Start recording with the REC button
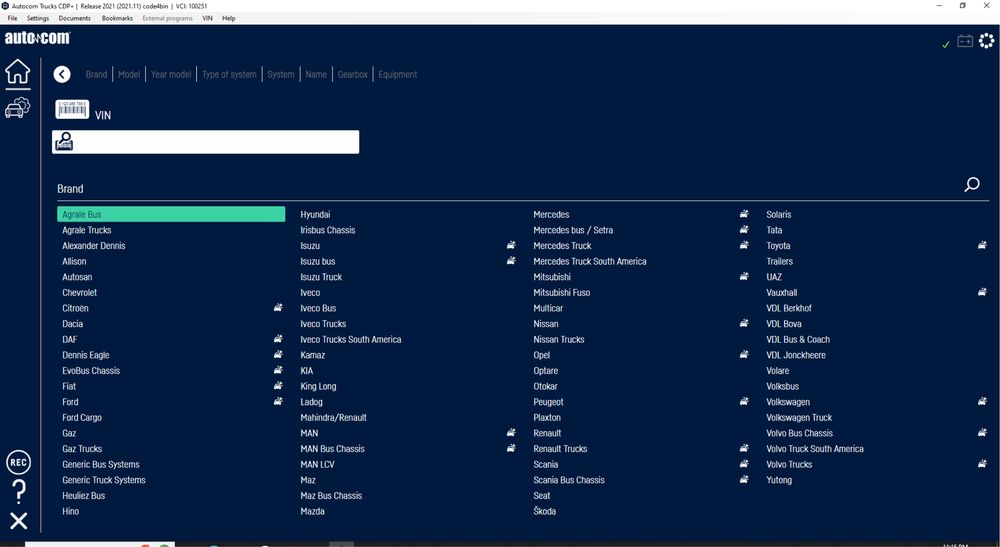Image resolution: width=1000 pixels, height=547 pixels. coord(18,462)
